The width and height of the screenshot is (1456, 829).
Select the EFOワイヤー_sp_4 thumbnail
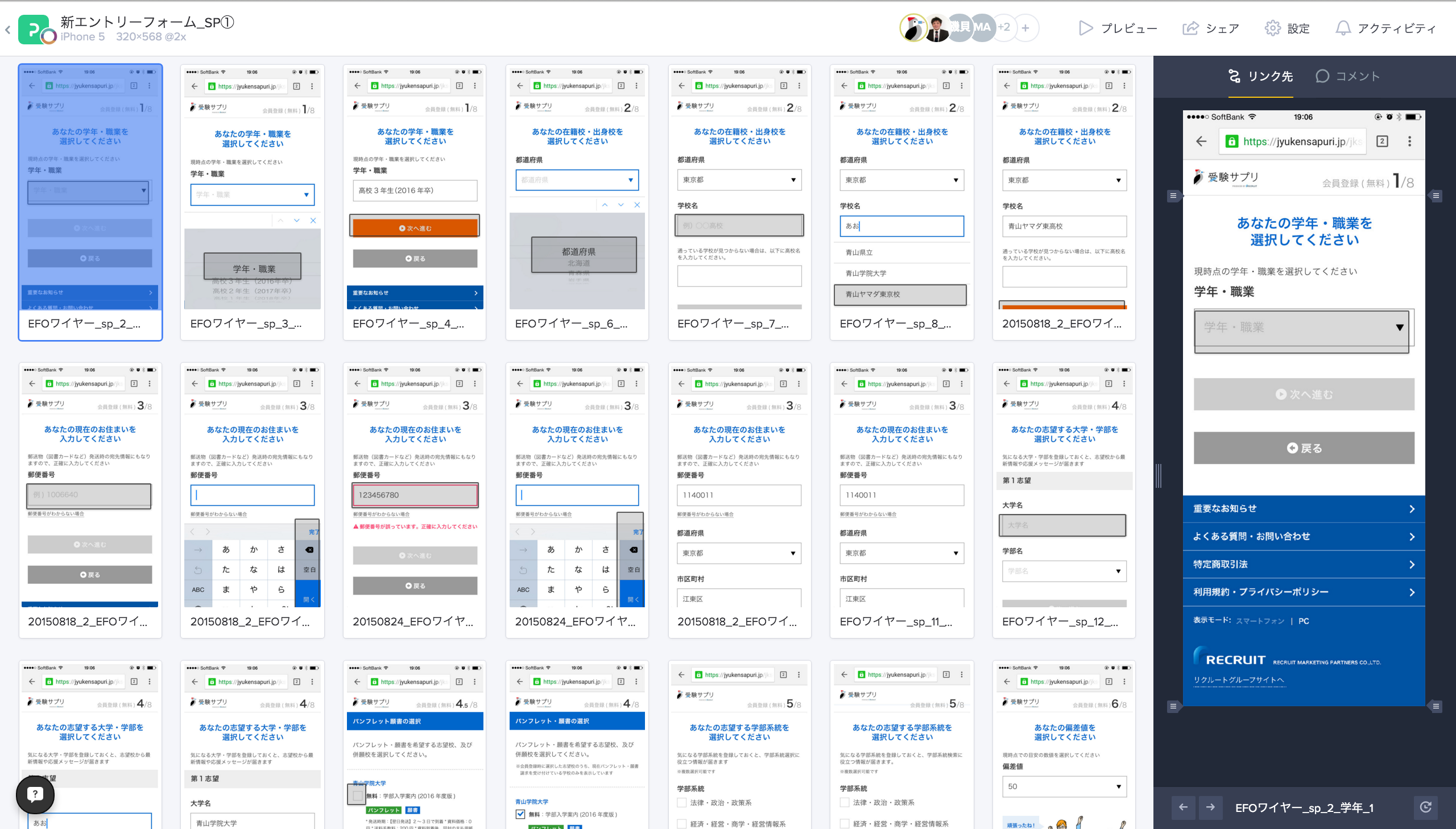pyautogui.click(x=415, y=202)
